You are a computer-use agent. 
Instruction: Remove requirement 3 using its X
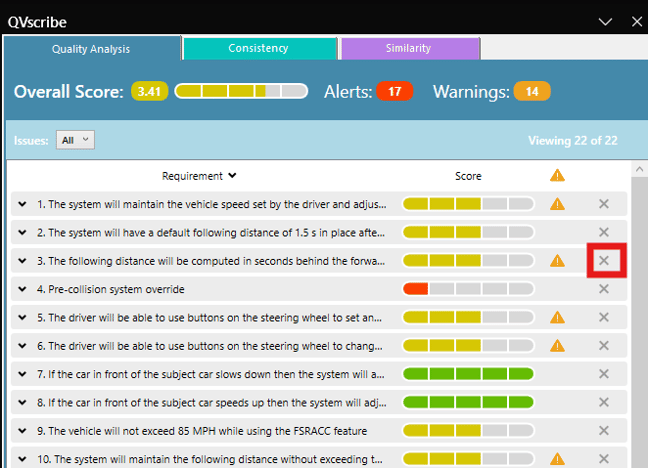604,261
